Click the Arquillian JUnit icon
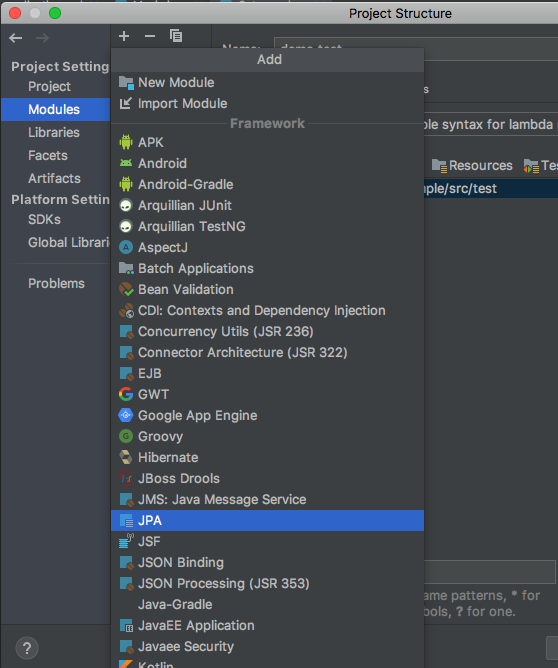Image resolution: width=558 pixels, height=668 pixels. click(x=126, y=205)
